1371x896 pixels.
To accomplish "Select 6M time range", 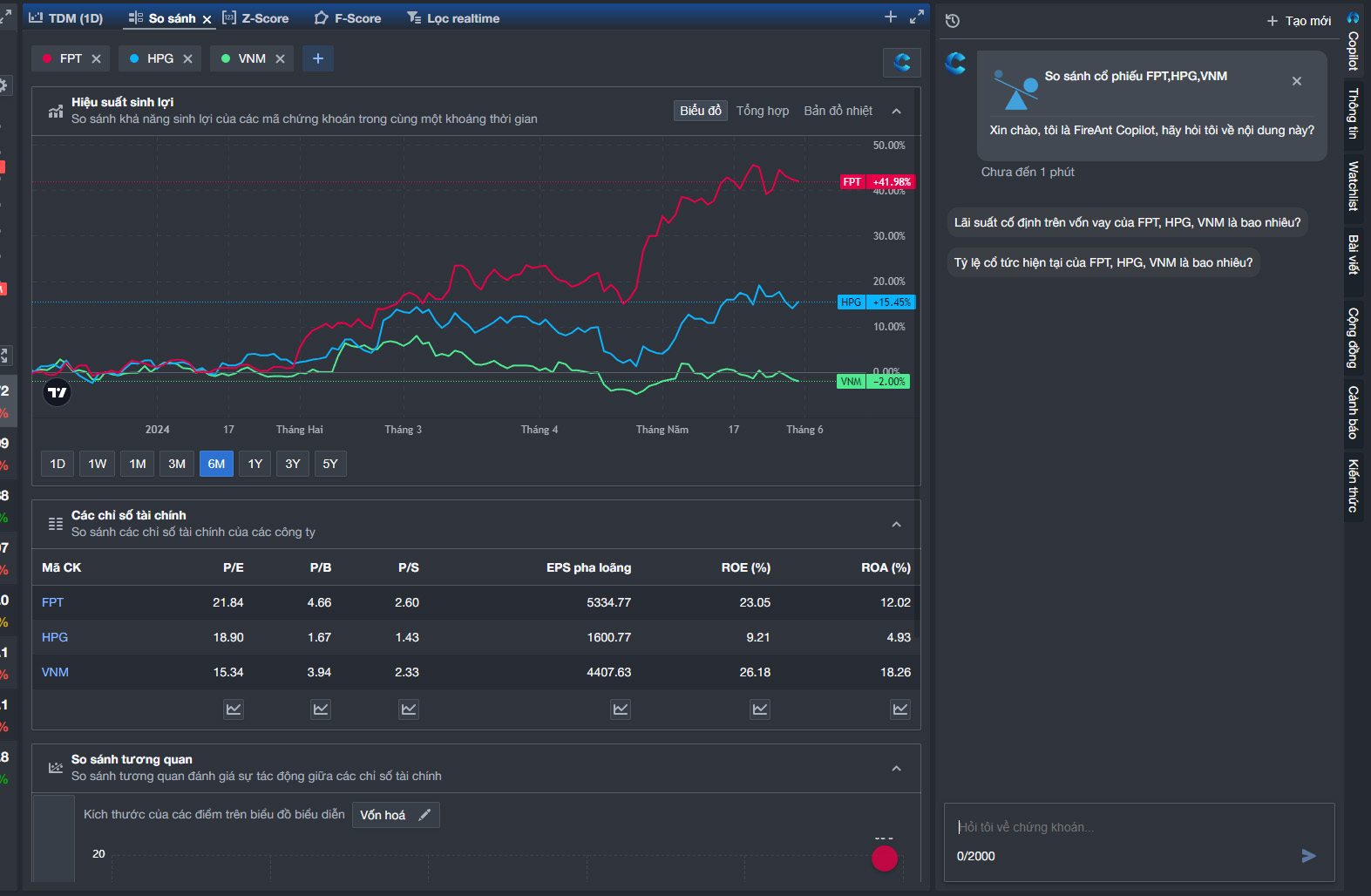I will 216,464.
